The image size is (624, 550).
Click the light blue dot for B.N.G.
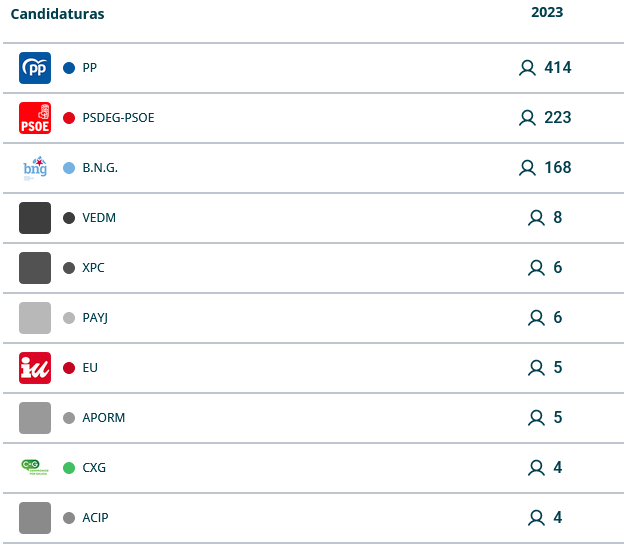click(x=69, y=168)
